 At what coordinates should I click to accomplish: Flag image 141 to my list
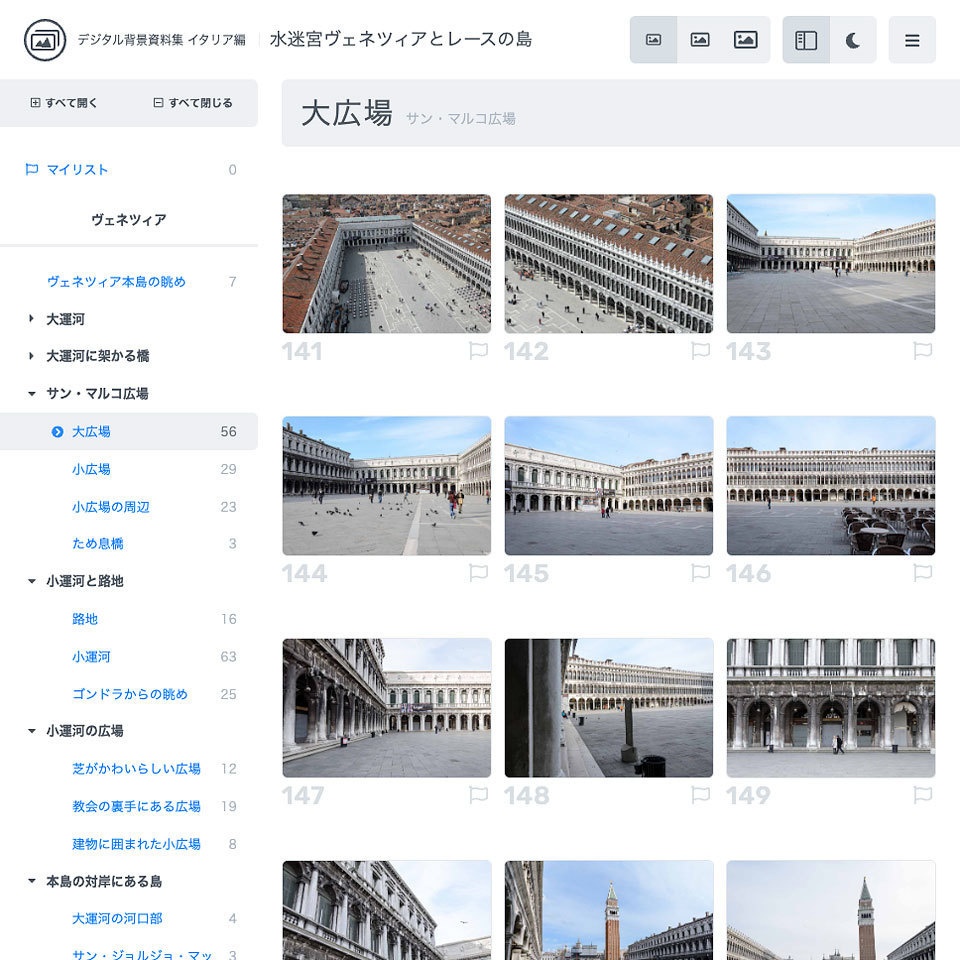[x=478, y=351]
